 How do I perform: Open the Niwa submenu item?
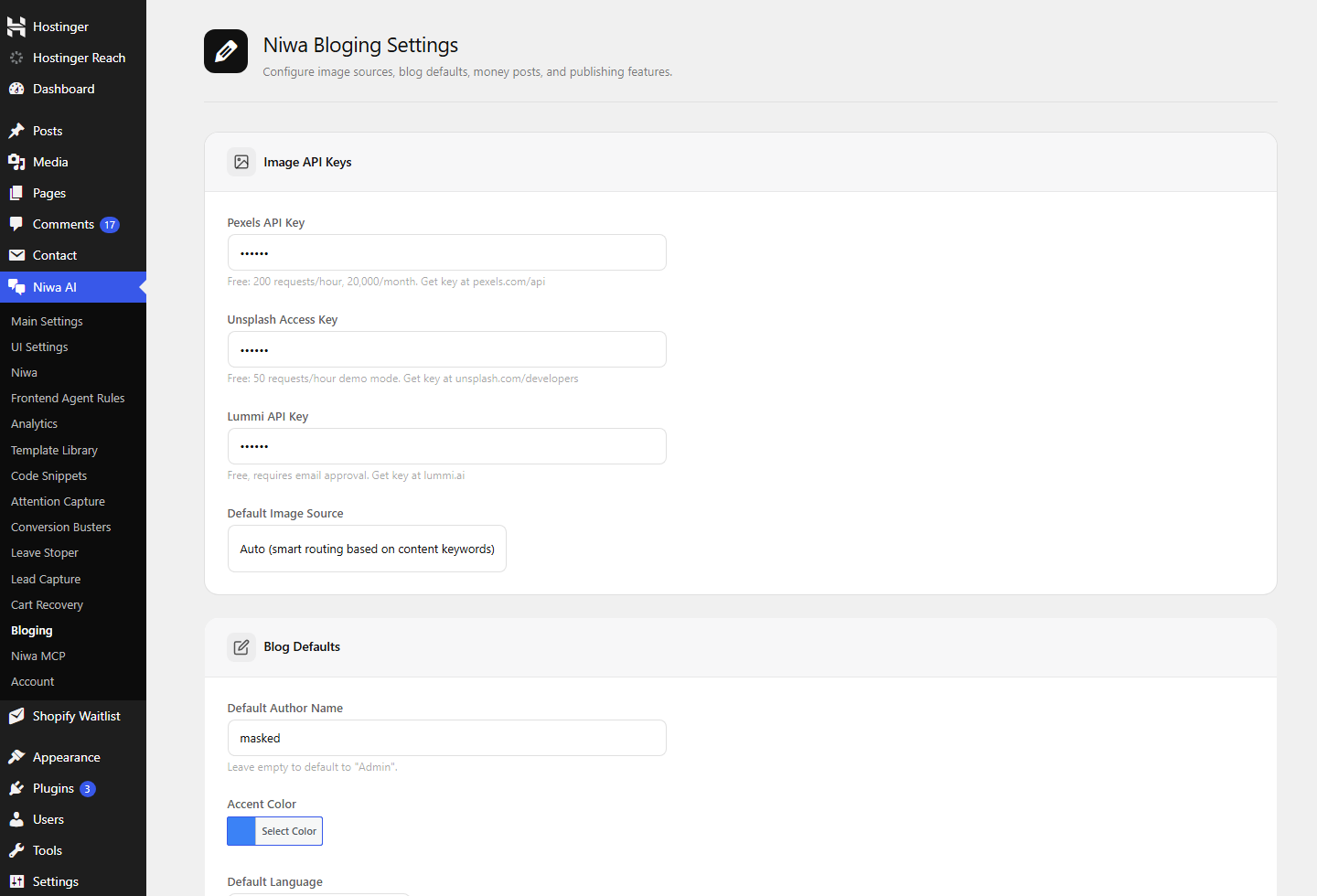[24, 373]
